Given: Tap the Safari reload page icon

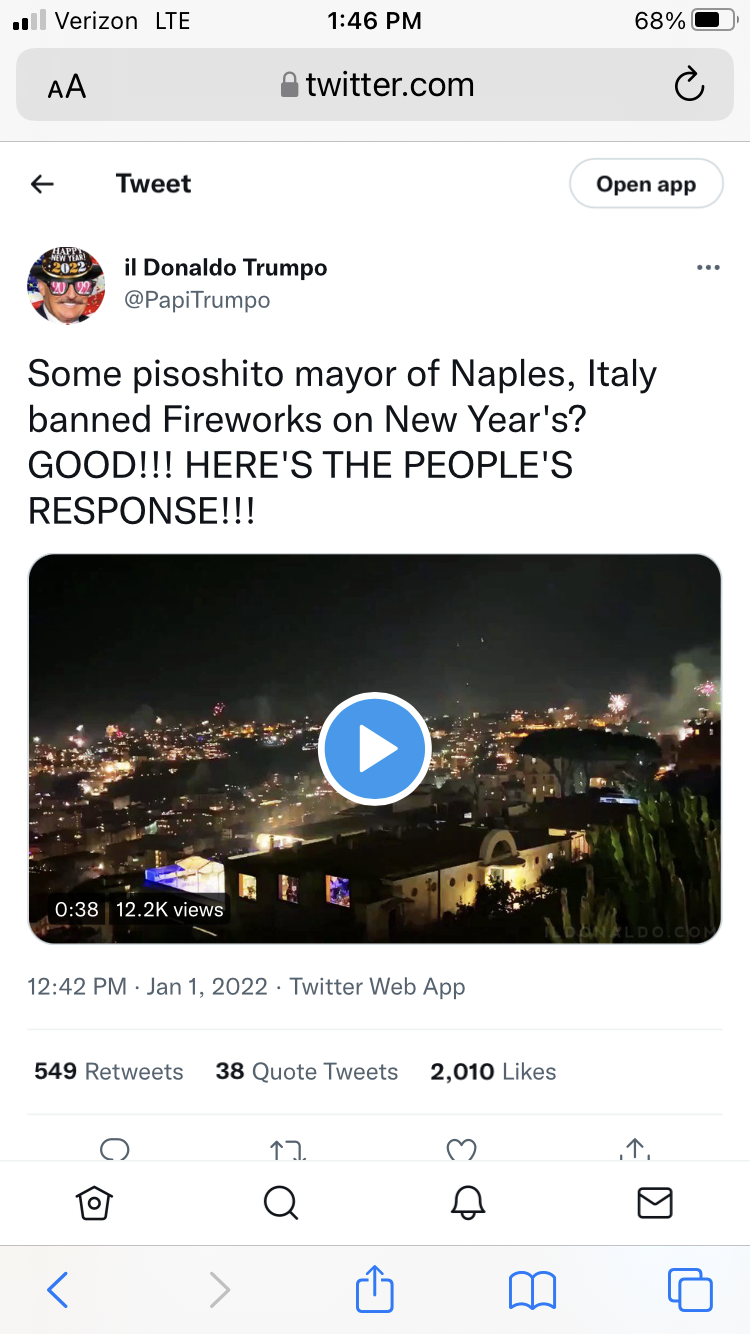Looking at the screenshot, I should point(689,86).
